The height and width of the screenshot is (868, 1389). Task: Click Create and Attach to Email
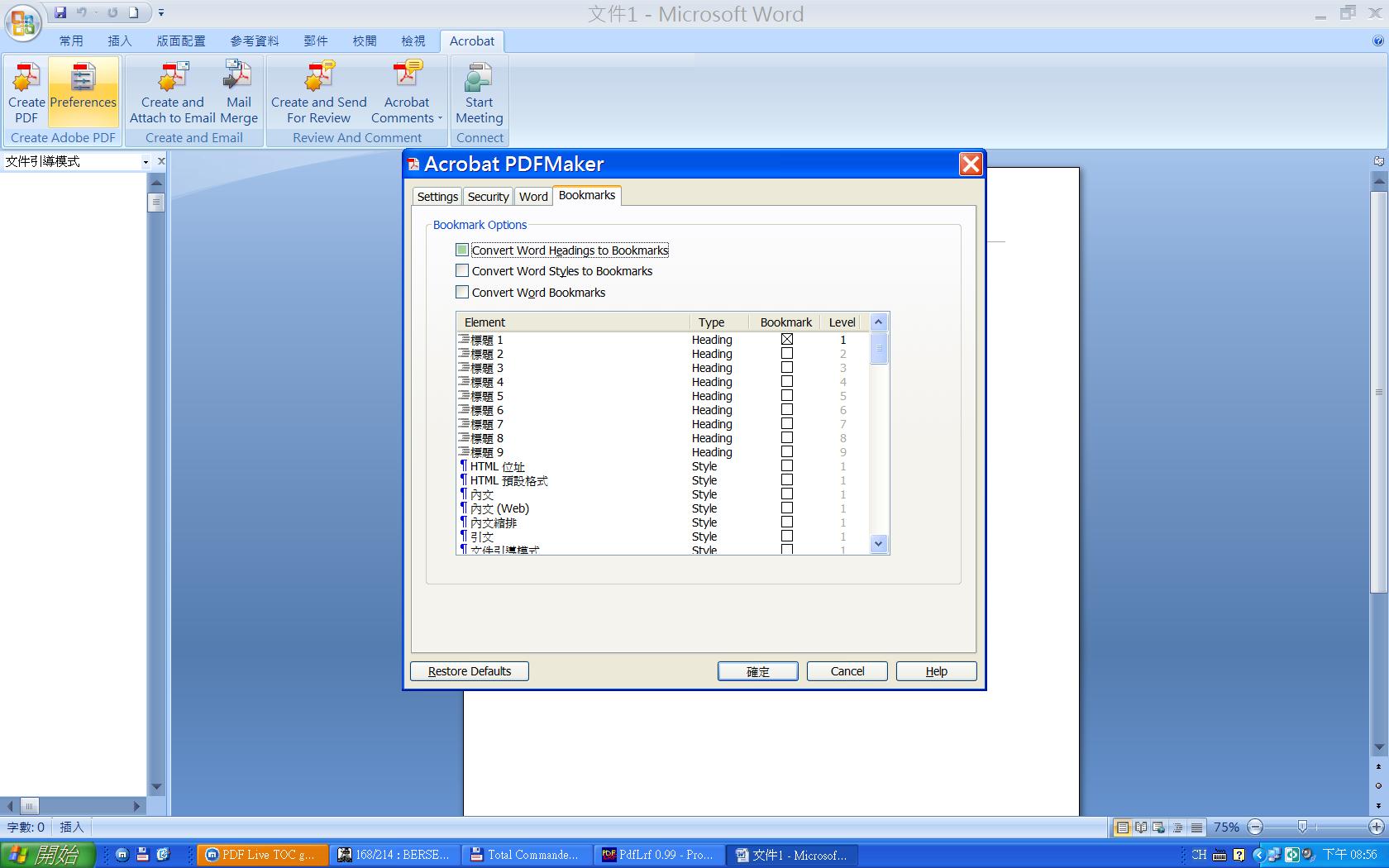(x=172, y=93)
